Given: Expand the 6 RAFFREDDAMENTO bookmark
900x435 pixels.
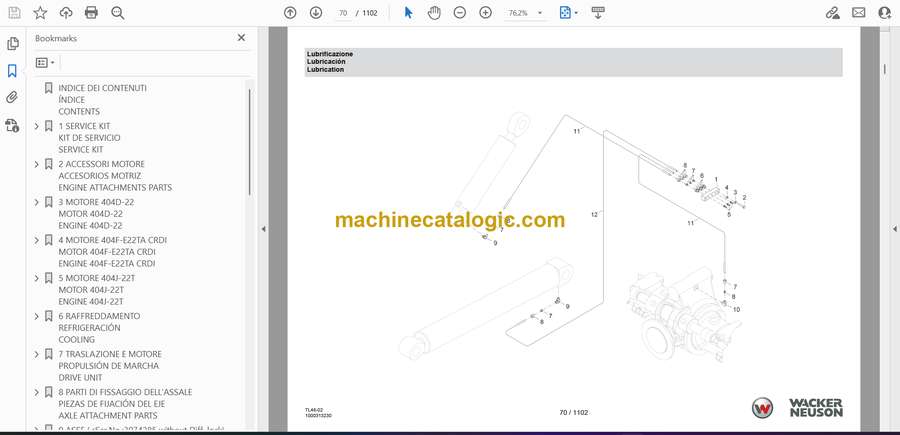Looking at the screenshot, I should [37, 316].
